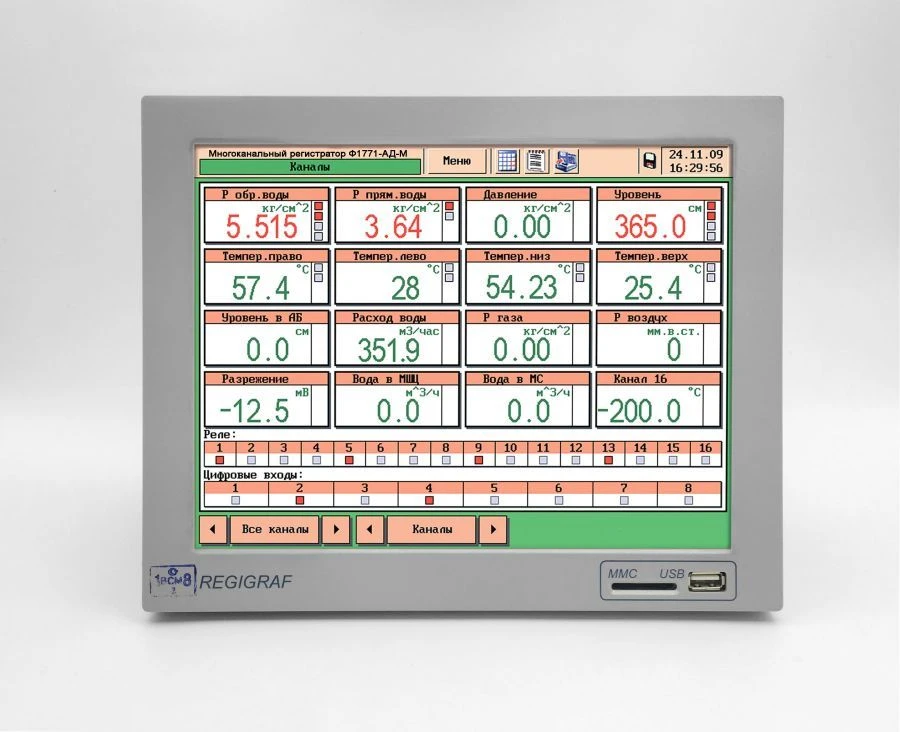Open the Меню button at the top
Screen dimensions: 900x732
pos(455,160)
